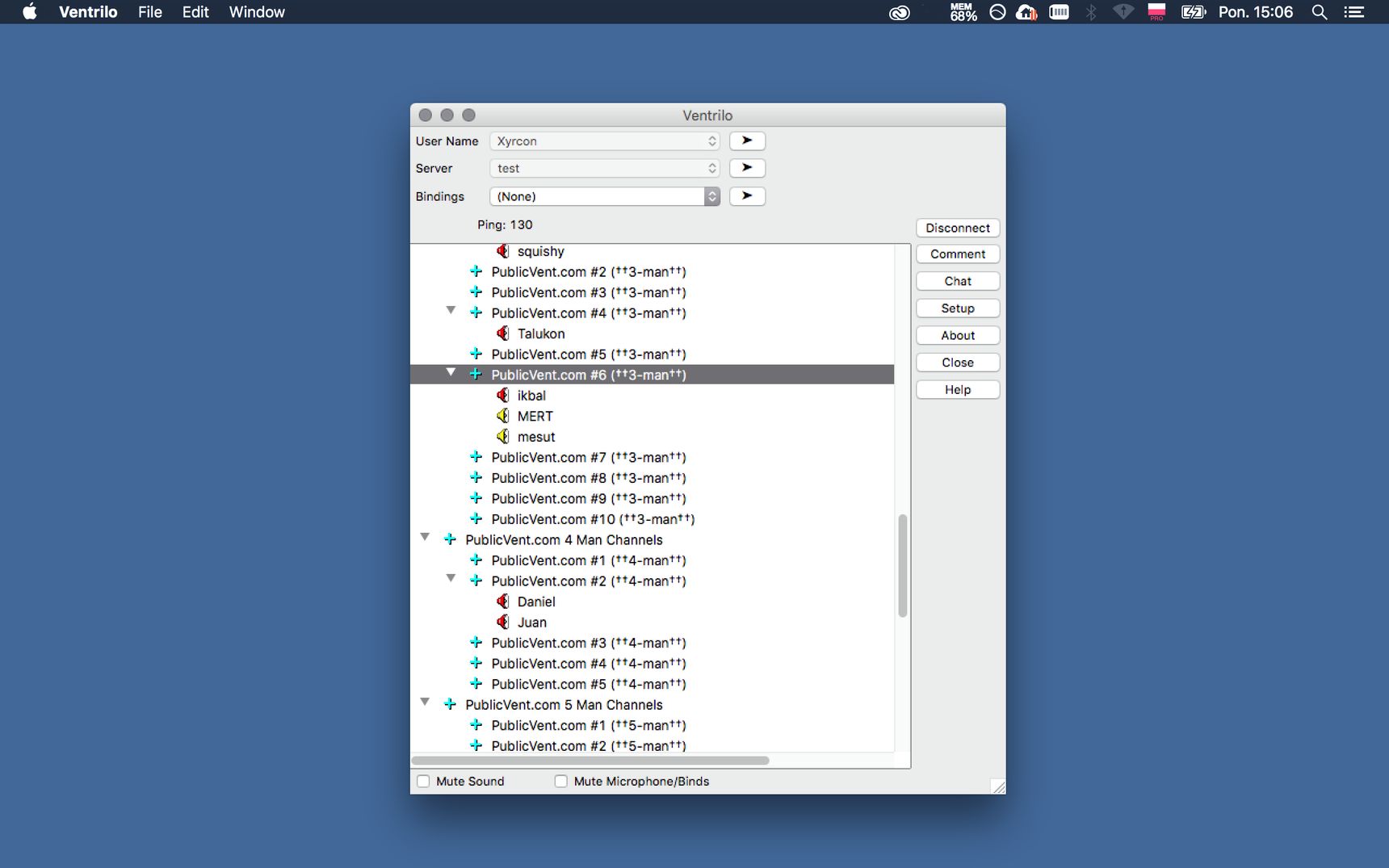Click the plus icon of PublicVent.com #9 (3-man)
This screenshot has width=1389, height=868.
point(476,498)
